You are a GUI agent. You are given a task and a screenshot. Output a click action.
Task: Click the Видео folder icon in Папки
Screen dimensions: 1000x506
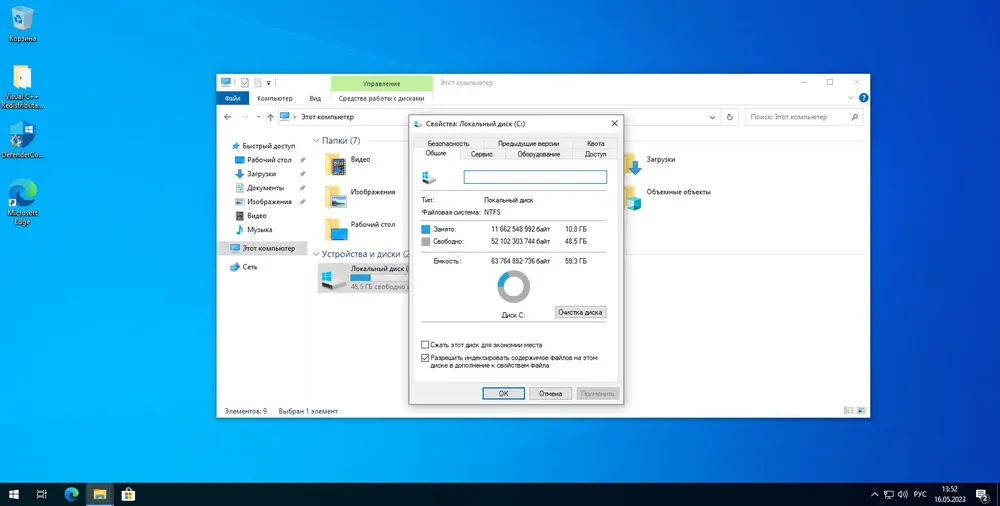point(336,165)
